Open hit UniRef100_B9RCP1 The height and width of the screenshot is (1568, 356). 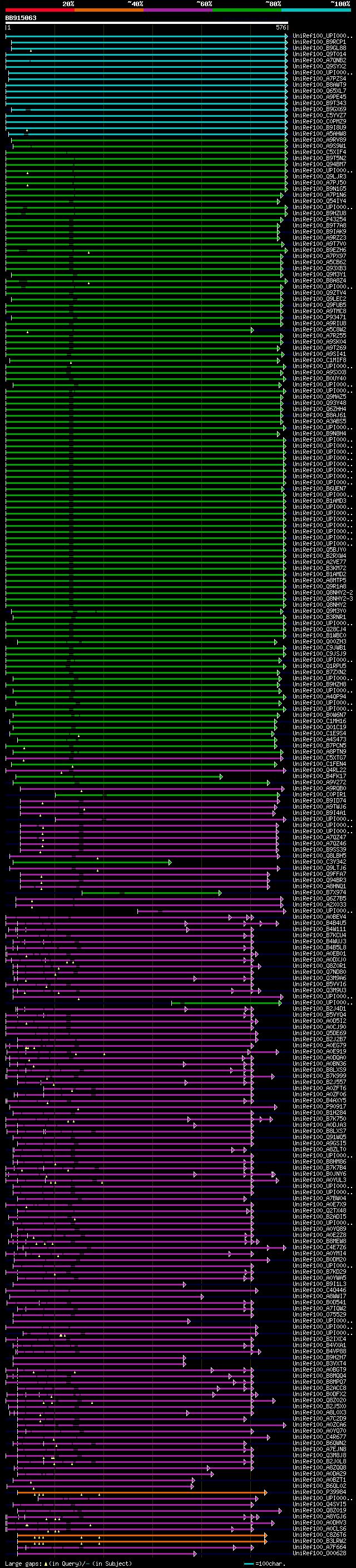319,42
